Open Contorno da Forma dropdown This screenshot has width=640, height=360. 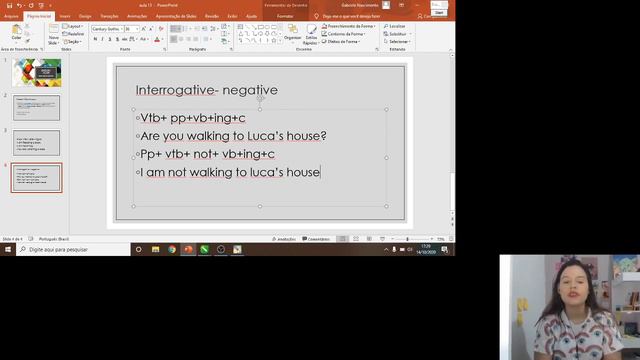pos(343,34)
